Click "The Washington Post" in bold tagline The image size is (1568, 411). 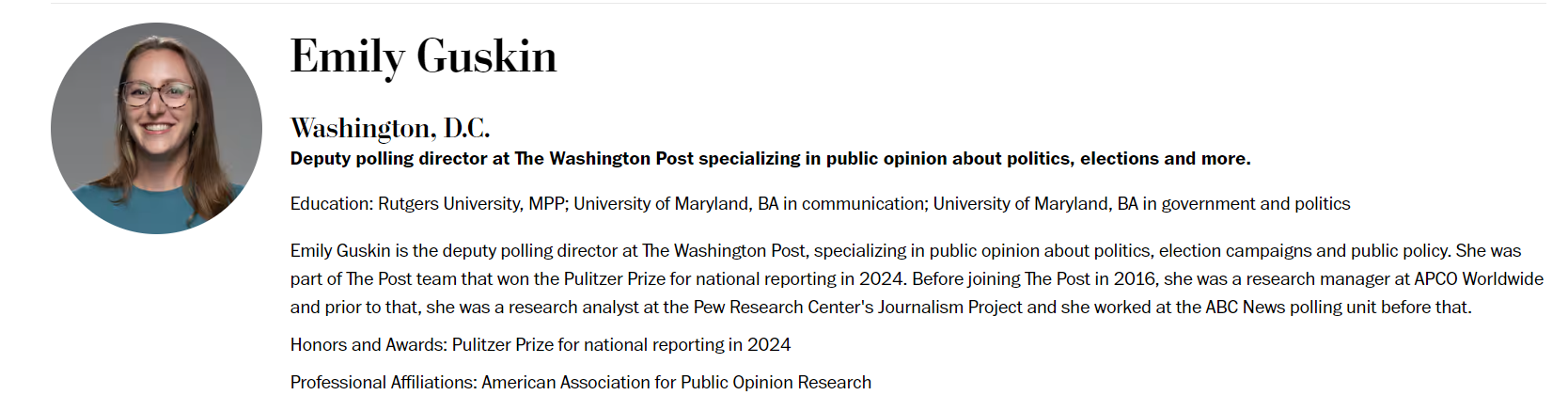(604, 159)
